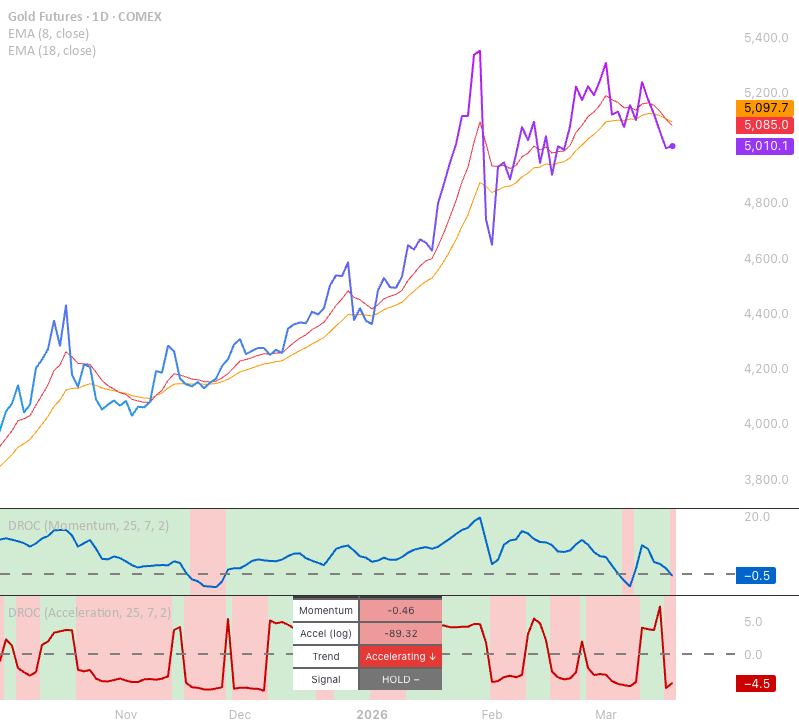Click the 4,800.0 price axis label
The width and height of the screenshot is (799, 728).
point(766,203)
